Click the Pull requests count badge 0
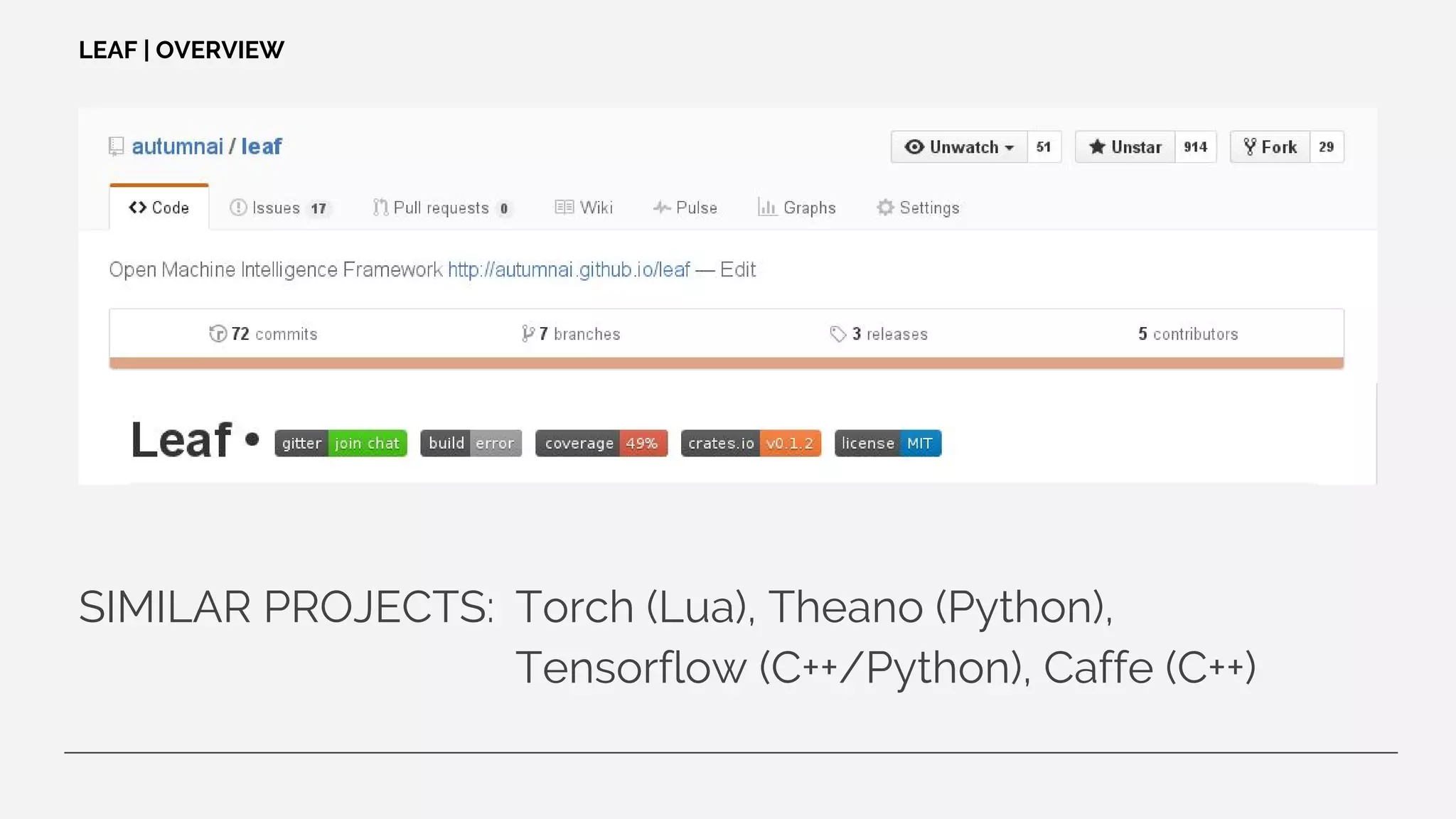Image resolution: width=1456 pixels, height=819 pixels. click(504, 208)
